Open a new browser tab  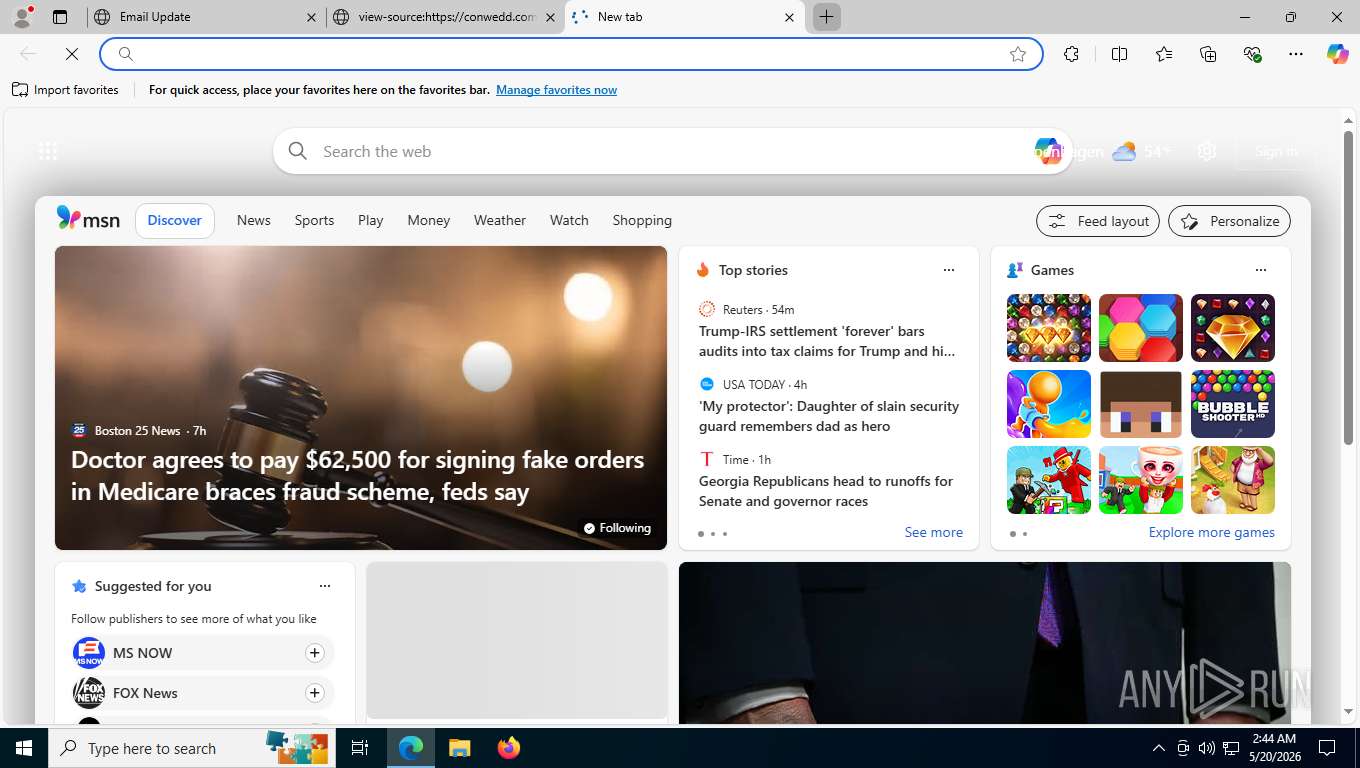click(x=826, y=17)
